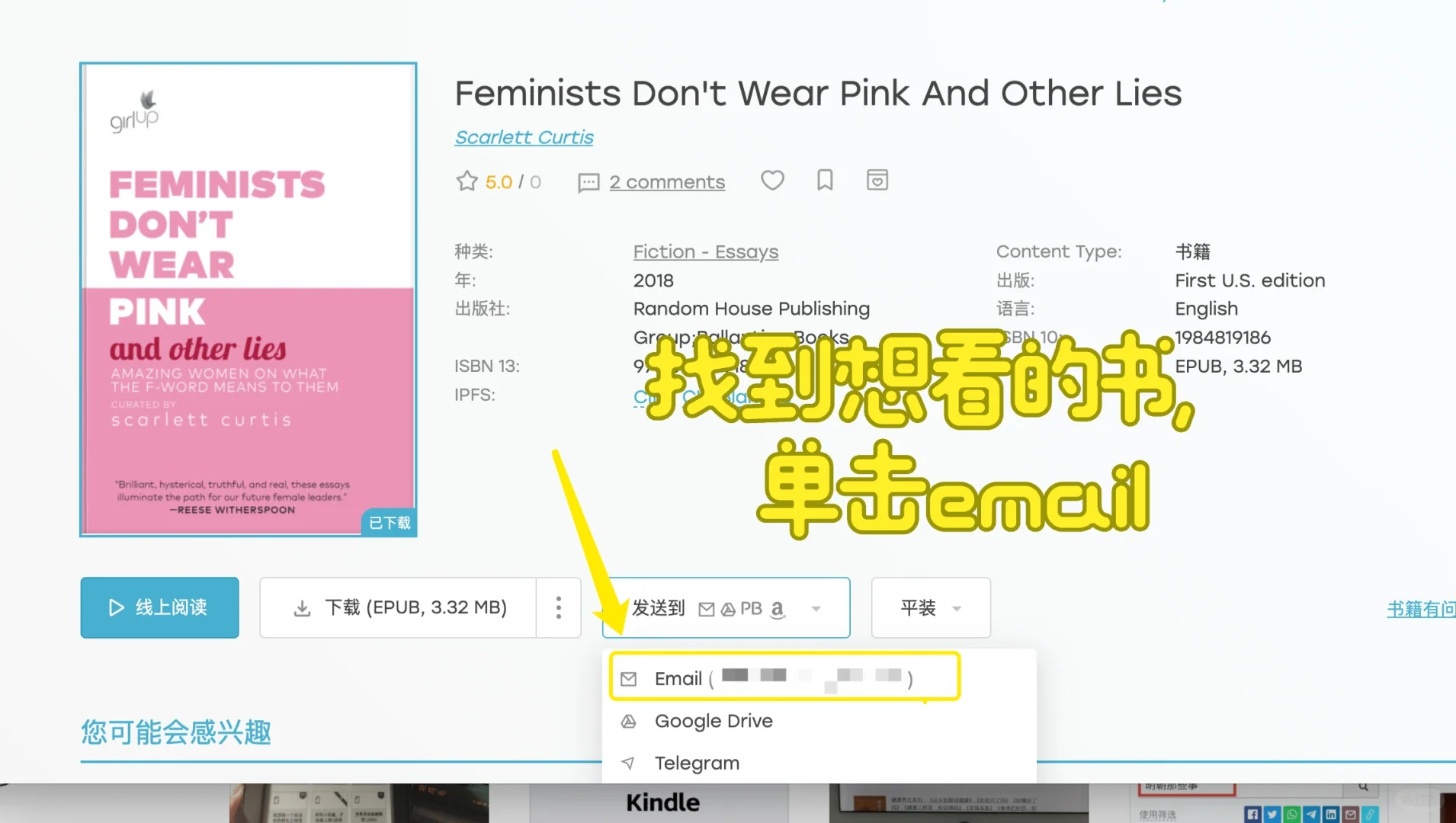Bookmark this book with the bookmark icon
The width and height of the screenshot is (1456, 823).
pyautogui.click(x=825, y=181)
